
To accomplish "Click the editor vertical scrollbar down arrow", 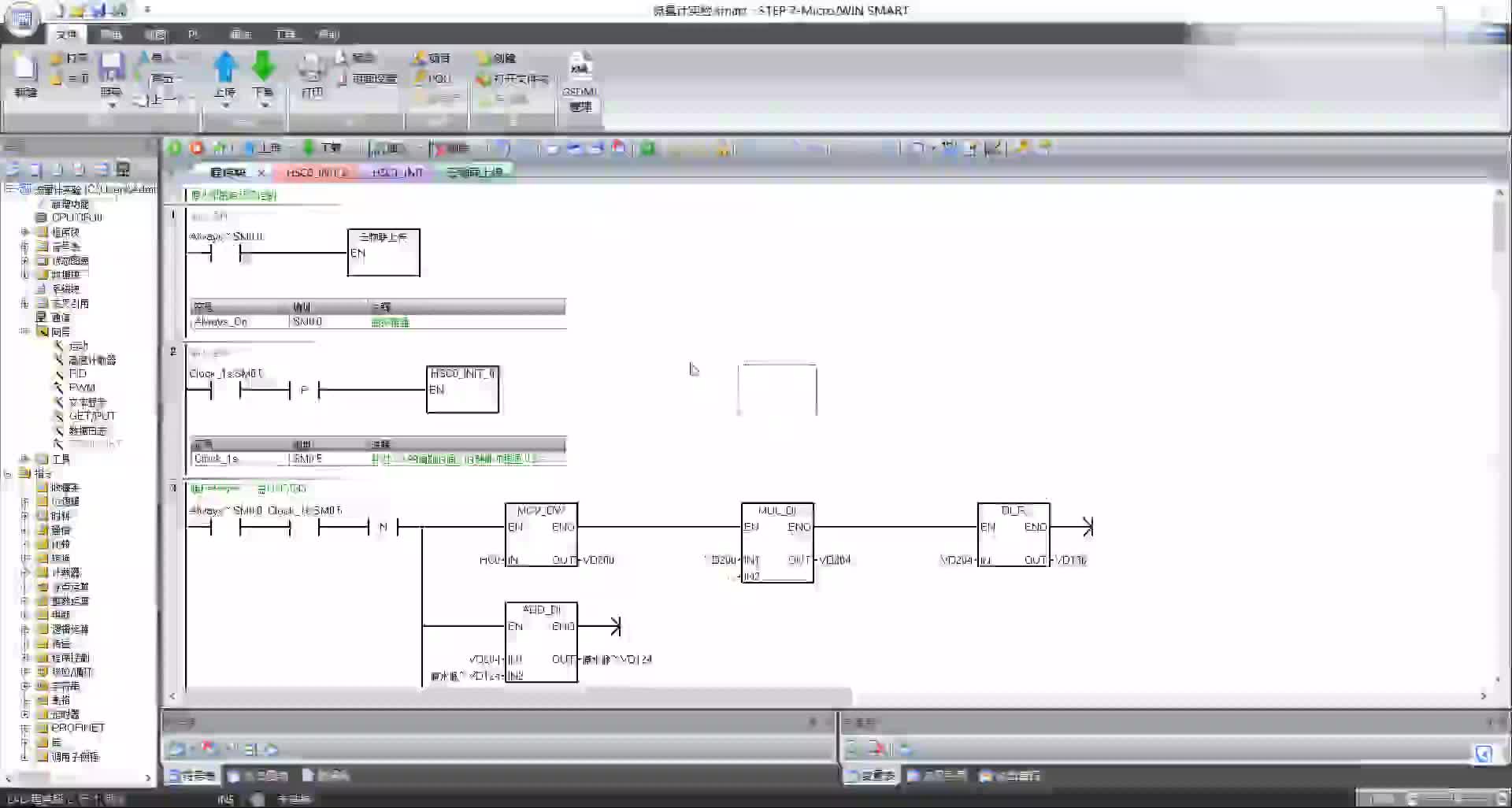I will [1499, 680].
